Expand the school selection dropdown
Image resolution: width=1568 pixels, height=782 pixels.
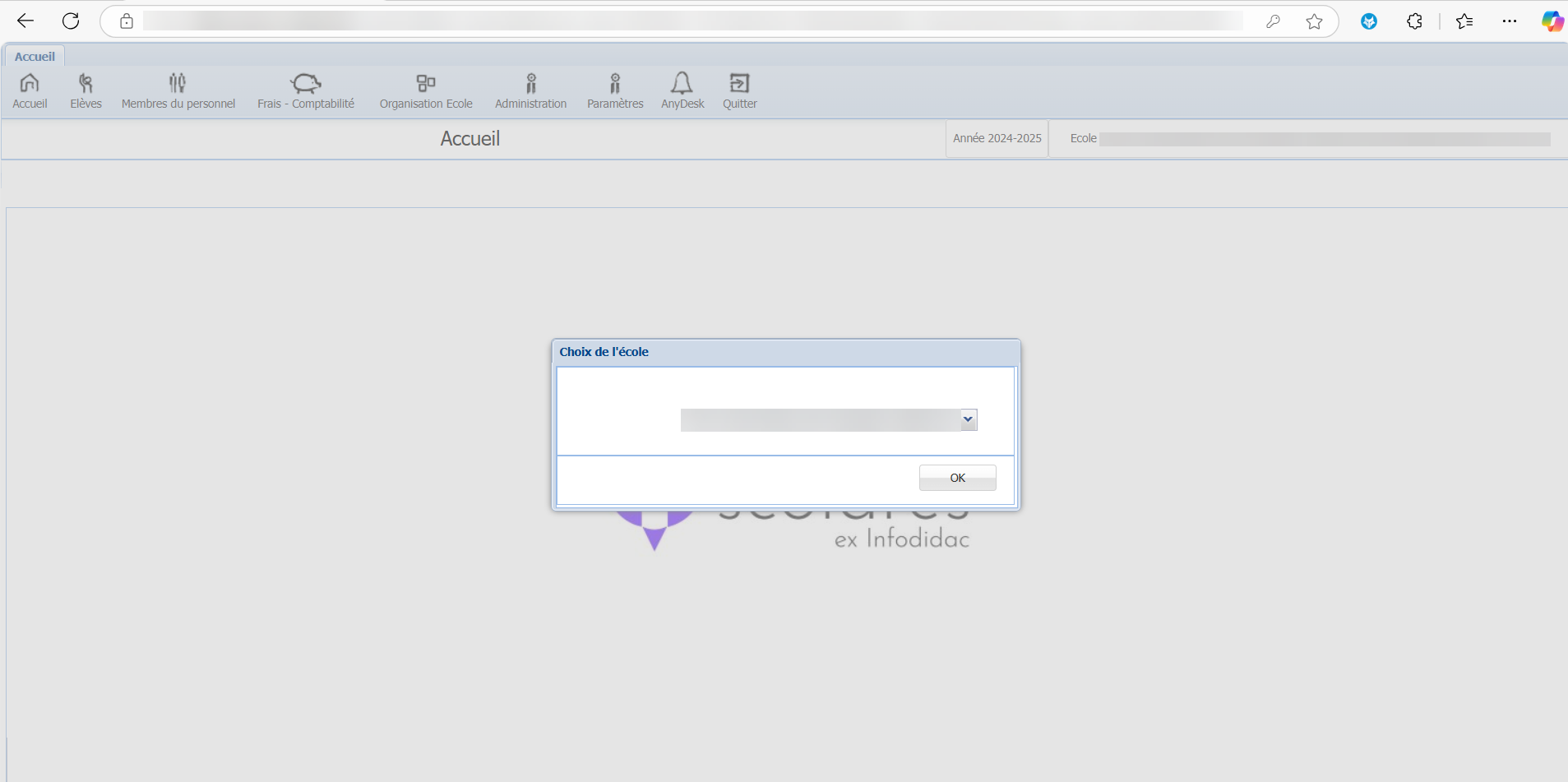(968, 419)
